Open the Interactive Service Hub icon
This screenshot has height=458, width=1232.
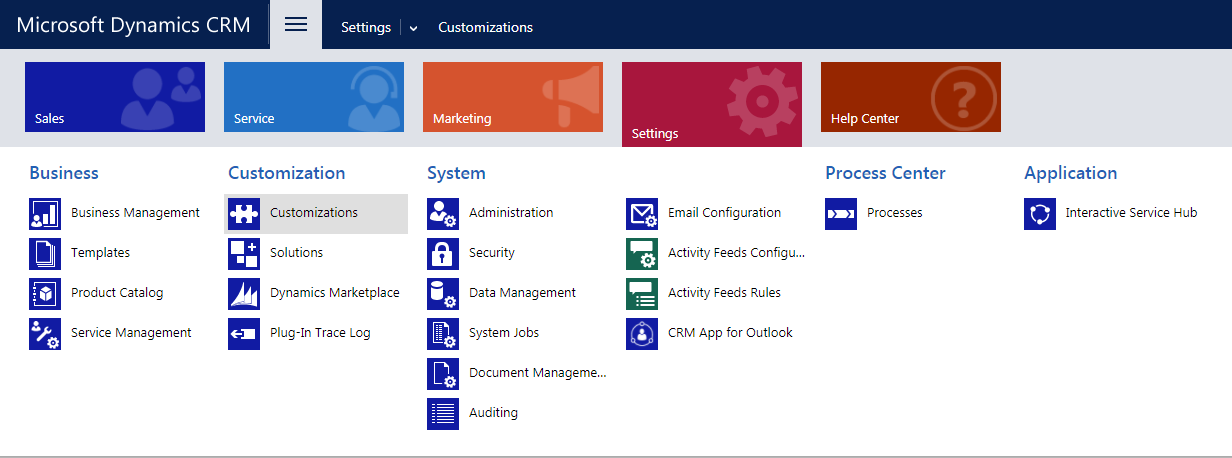click(1040, 213)
